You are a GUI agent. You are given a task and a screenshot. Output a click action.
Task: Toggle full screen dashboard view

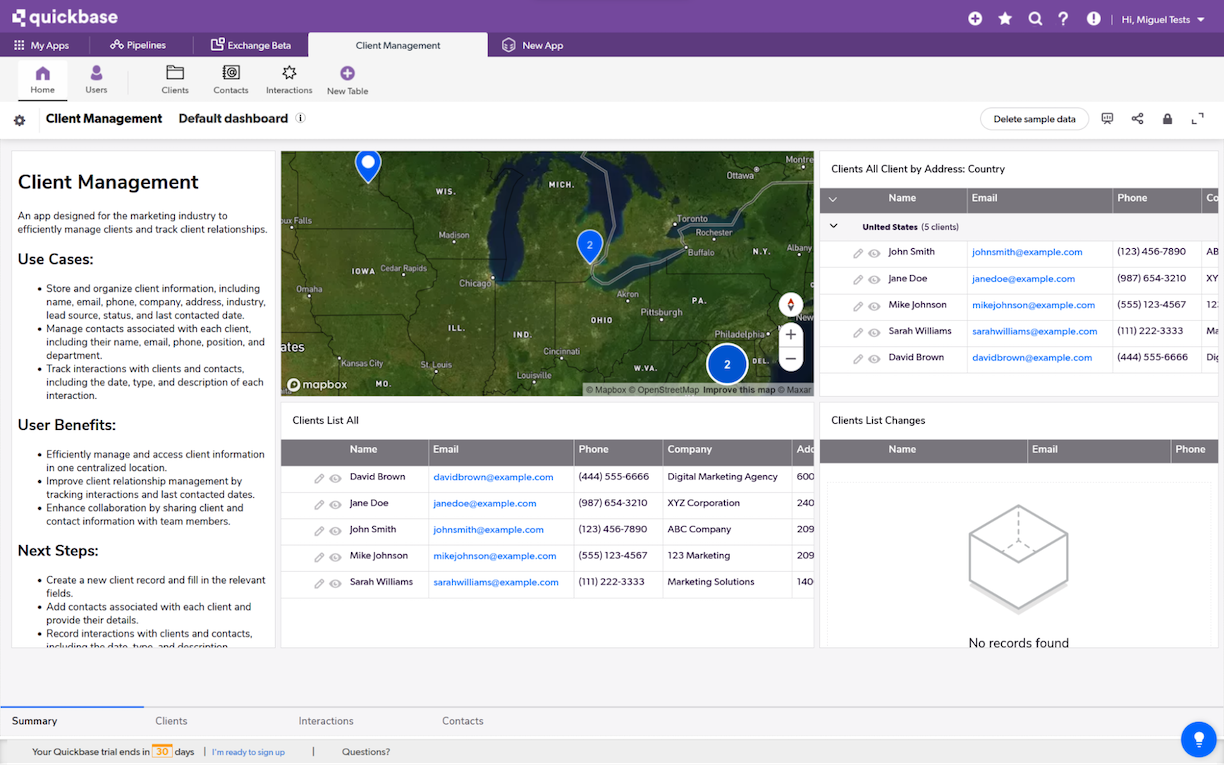pyautogui.click(x=1197, y=119)
